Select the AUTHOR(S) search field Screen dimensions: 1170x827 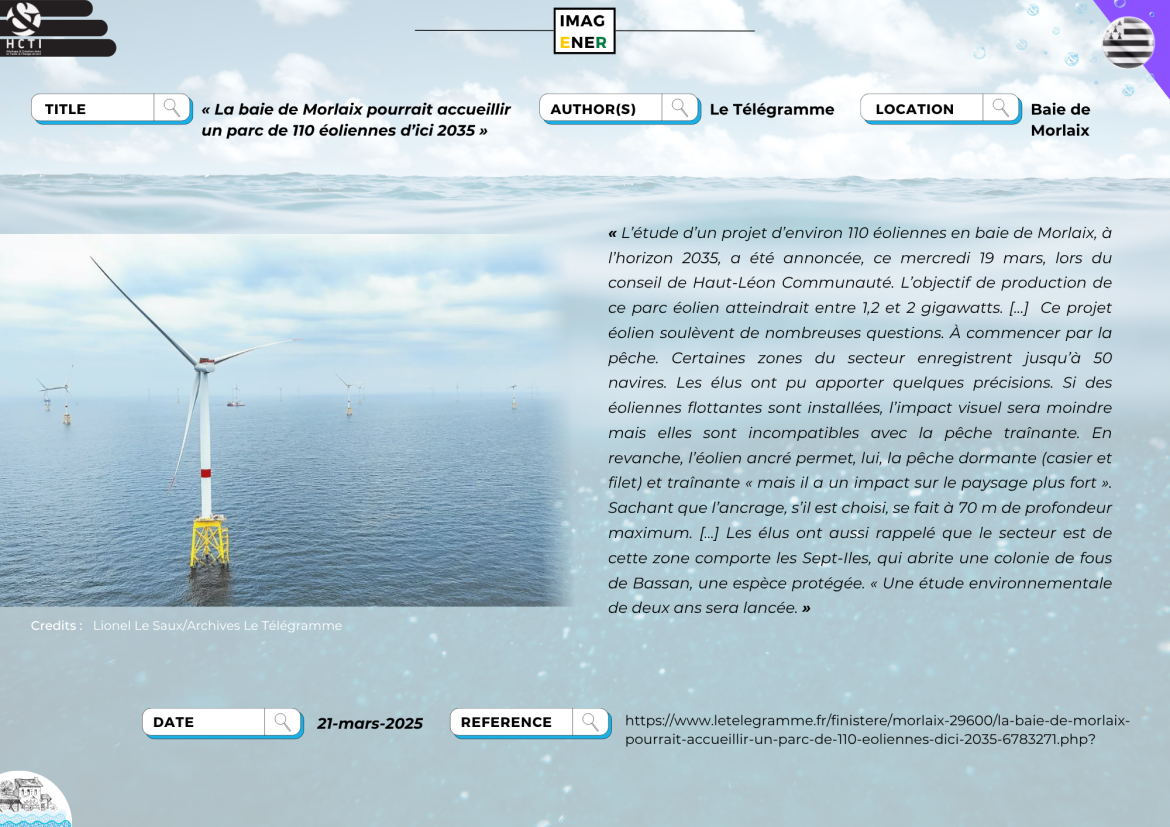619,109
